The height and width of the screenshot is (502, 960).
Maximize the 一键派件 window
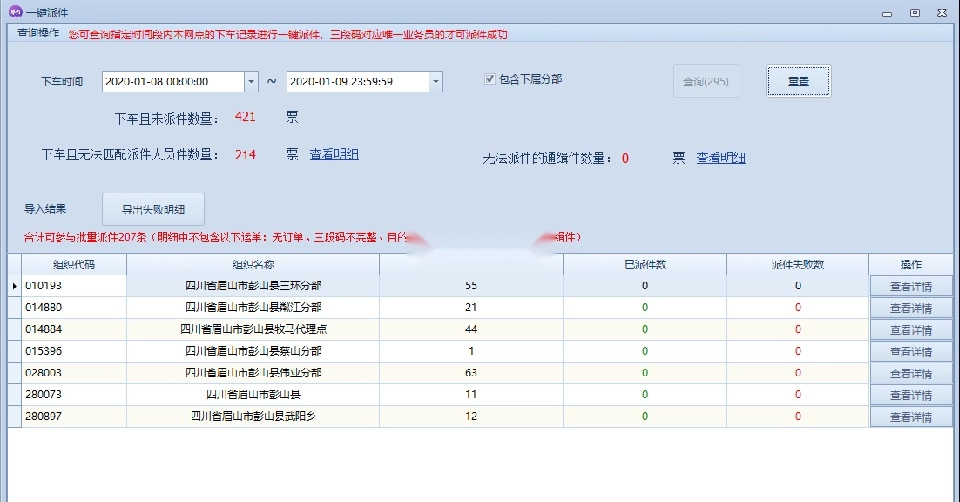point(914,12)
